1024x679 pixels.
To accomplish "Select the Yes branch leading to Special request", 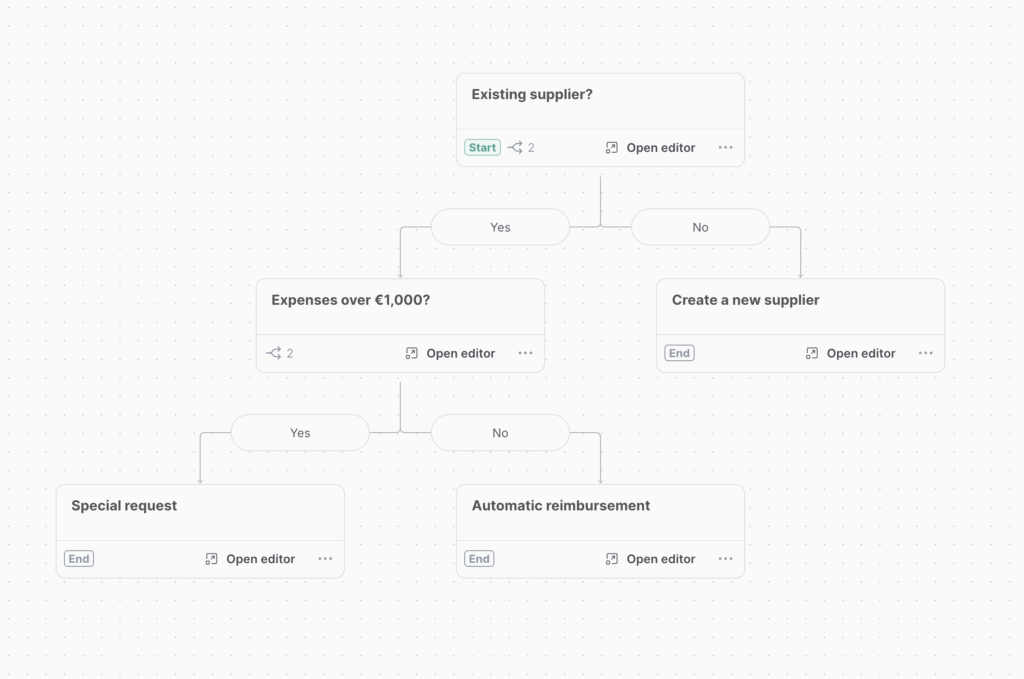I will [300, 433].
